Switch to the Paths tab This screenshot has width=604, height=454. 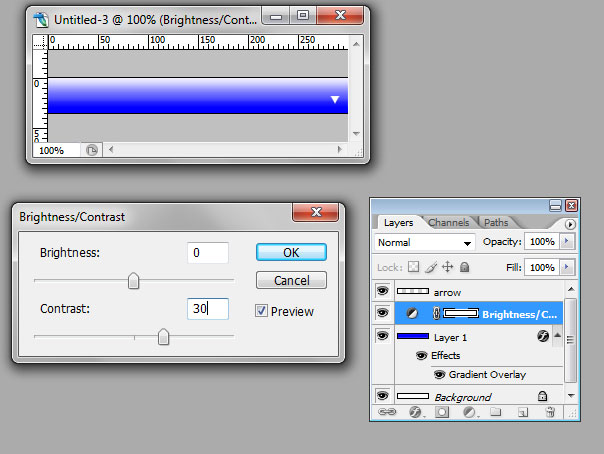pos(496,223)
